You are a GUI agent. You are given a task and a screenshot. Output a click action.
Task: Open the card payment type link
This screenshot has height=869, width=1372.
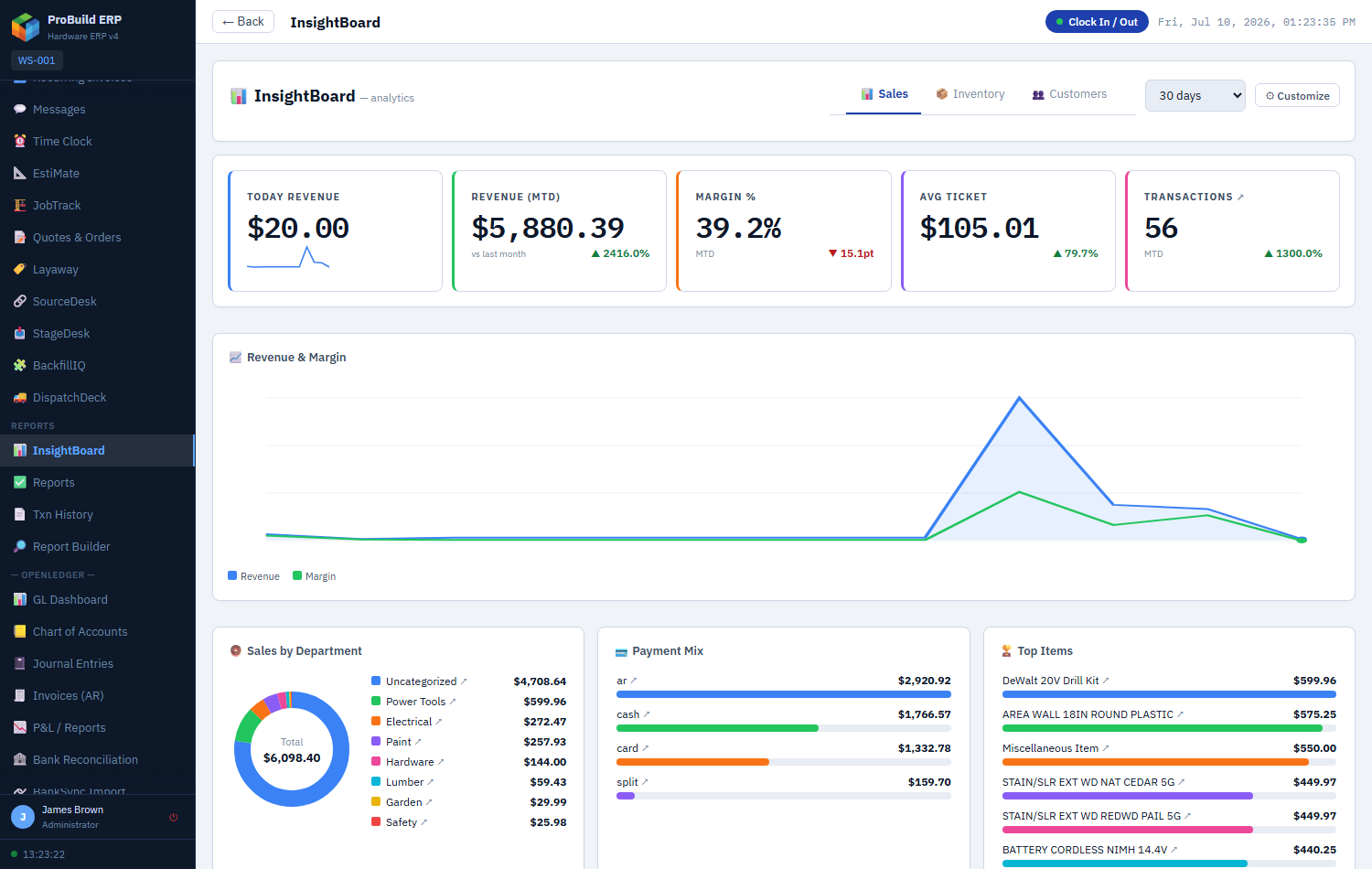(632, 748)
